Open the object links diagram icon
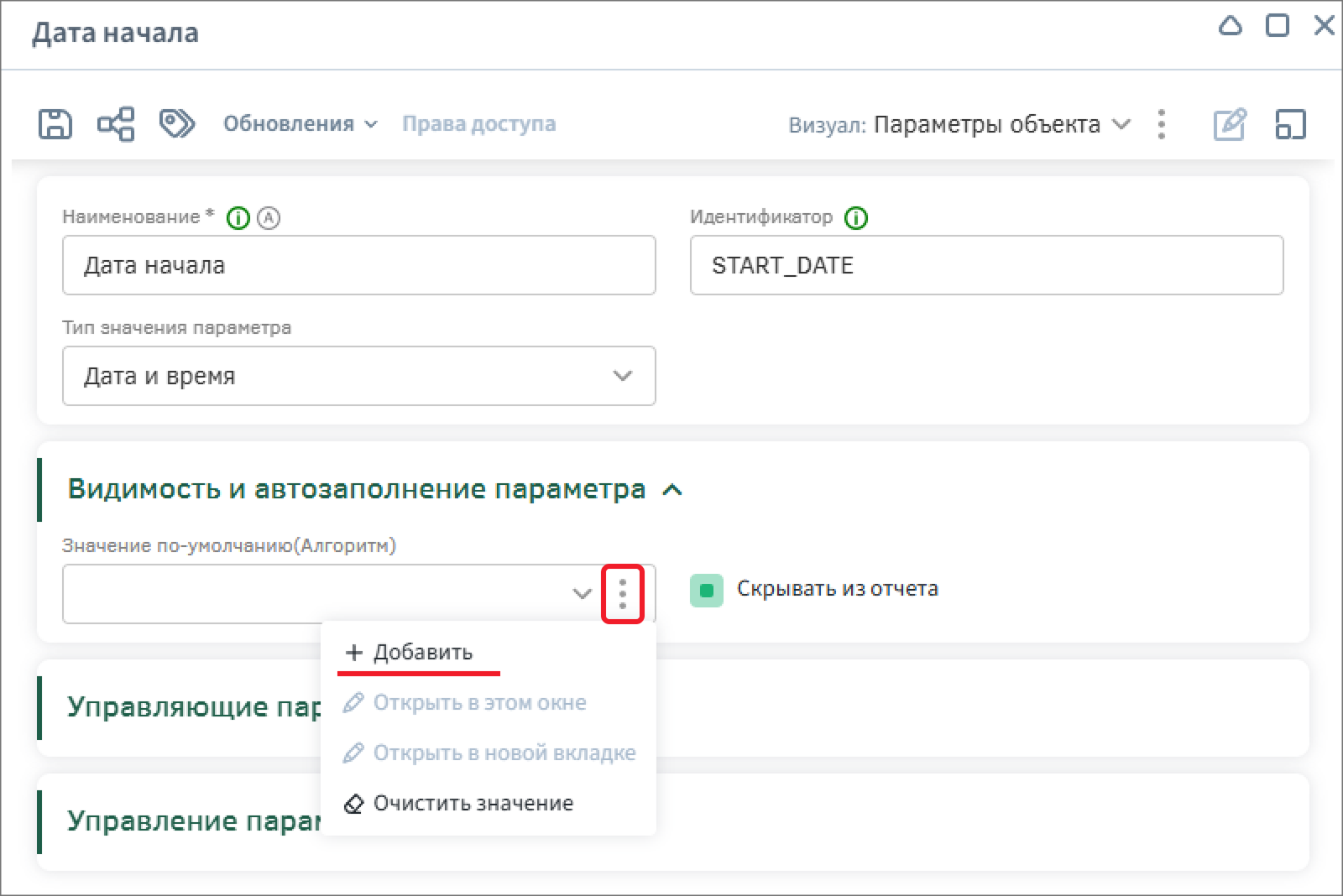The width and height of the screenshot is (1343, 896). [116, 124]
